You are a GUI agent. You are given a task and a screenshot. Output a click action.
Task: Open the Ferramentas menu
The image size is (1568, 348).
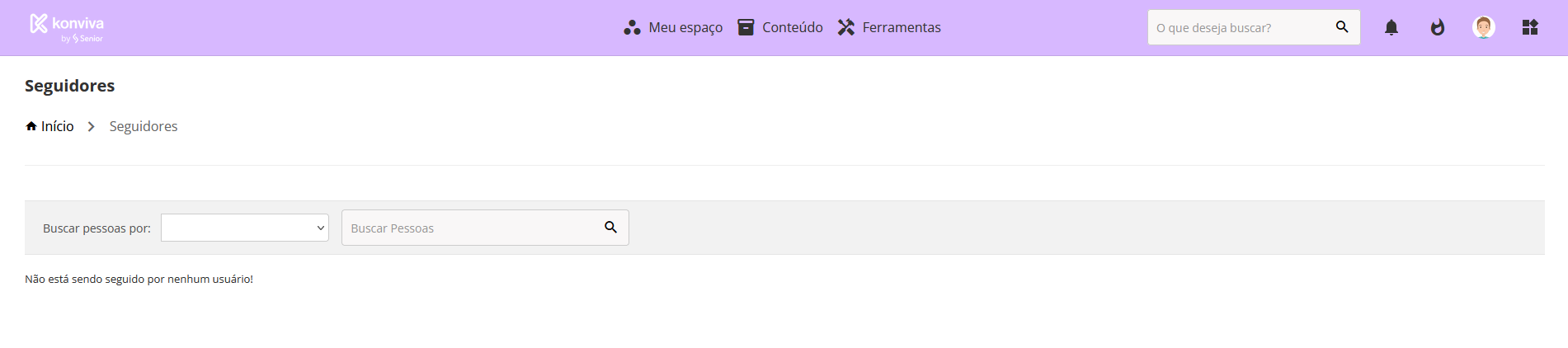pyautogui.click(x=889, y=27)
